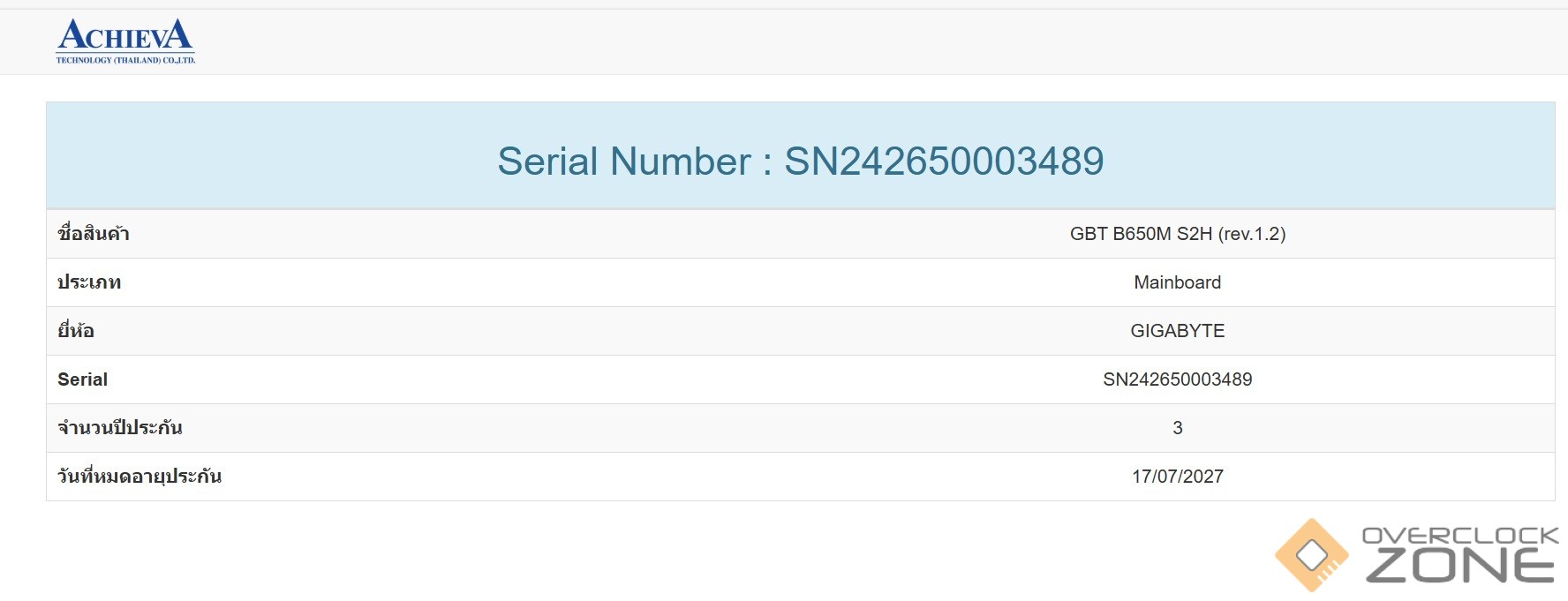Click the วันที่หมดอายุประกัน row label

point(139,476)
